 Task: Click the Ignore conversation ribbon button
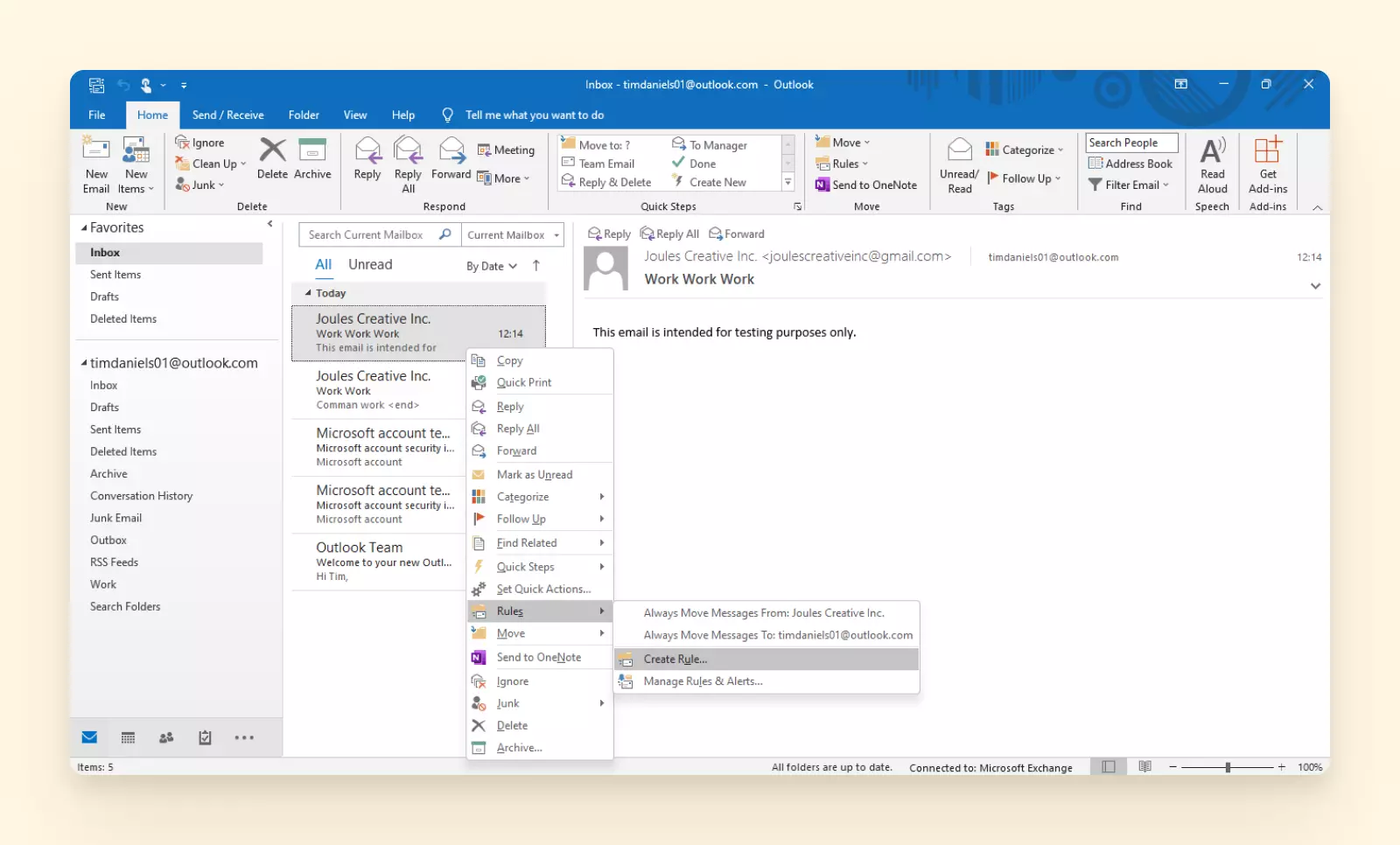pyautogui.click(x=199, y=143)
